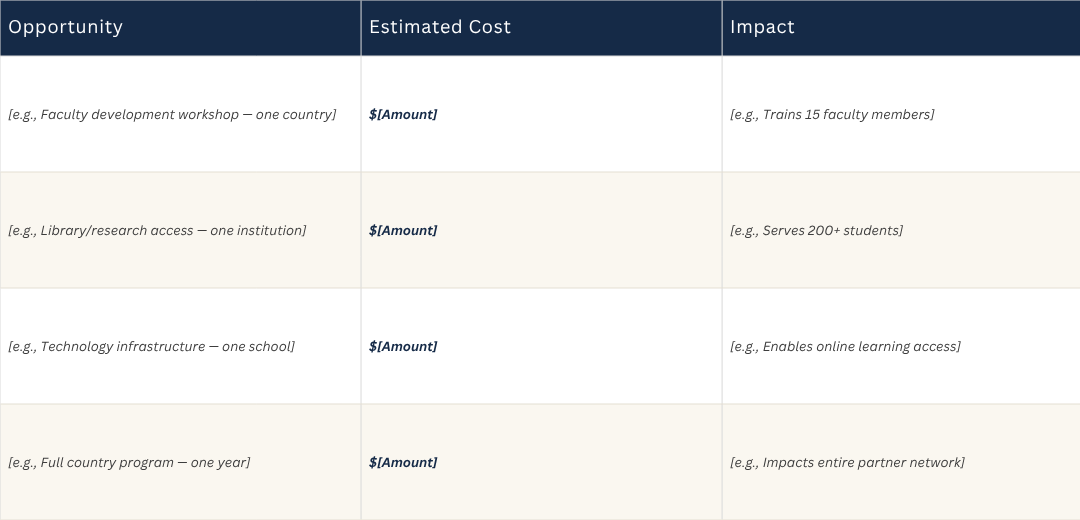The height and width of the screenshot is (520, 1080).
Task: Click the word Opportunity in the header
Action: 65,28
